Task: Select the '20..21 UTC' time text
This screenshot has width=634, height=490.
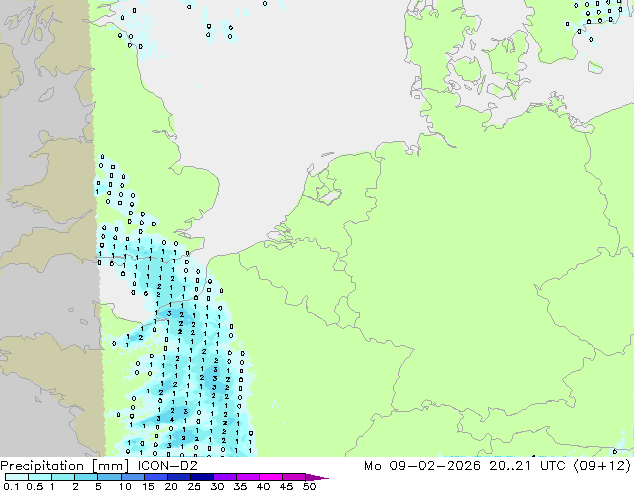Action: pyautogui.click(x=529, y=466)
